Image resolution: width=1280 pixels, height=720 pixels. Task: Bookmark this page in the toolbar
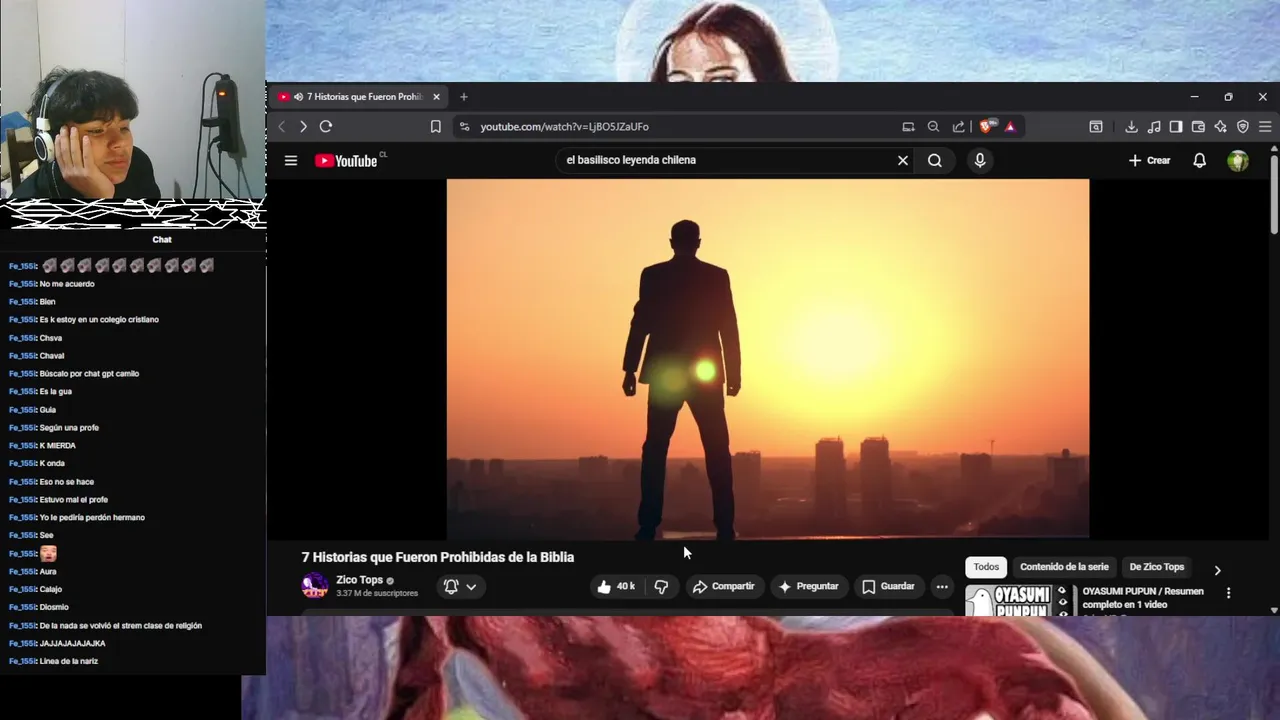click(436, 127)
